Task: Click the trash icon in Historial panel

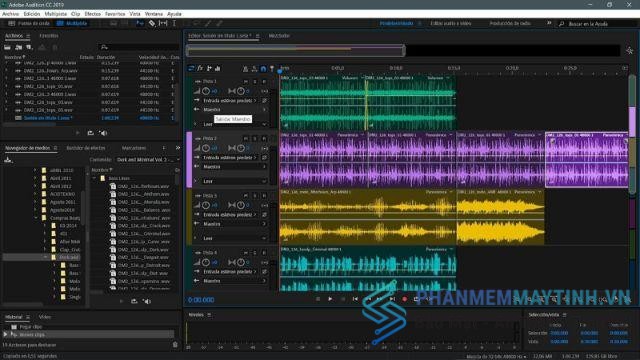Action: click(175, 345)
